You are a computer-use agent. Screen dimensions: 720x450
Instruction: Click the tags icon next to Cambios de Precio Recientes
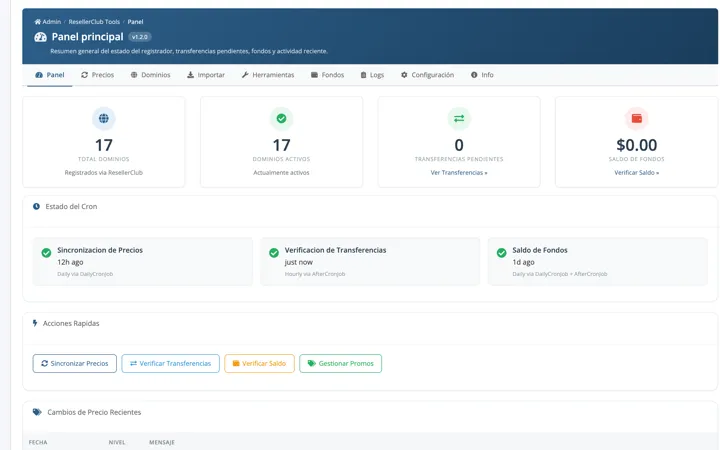[x=37, y=412]
